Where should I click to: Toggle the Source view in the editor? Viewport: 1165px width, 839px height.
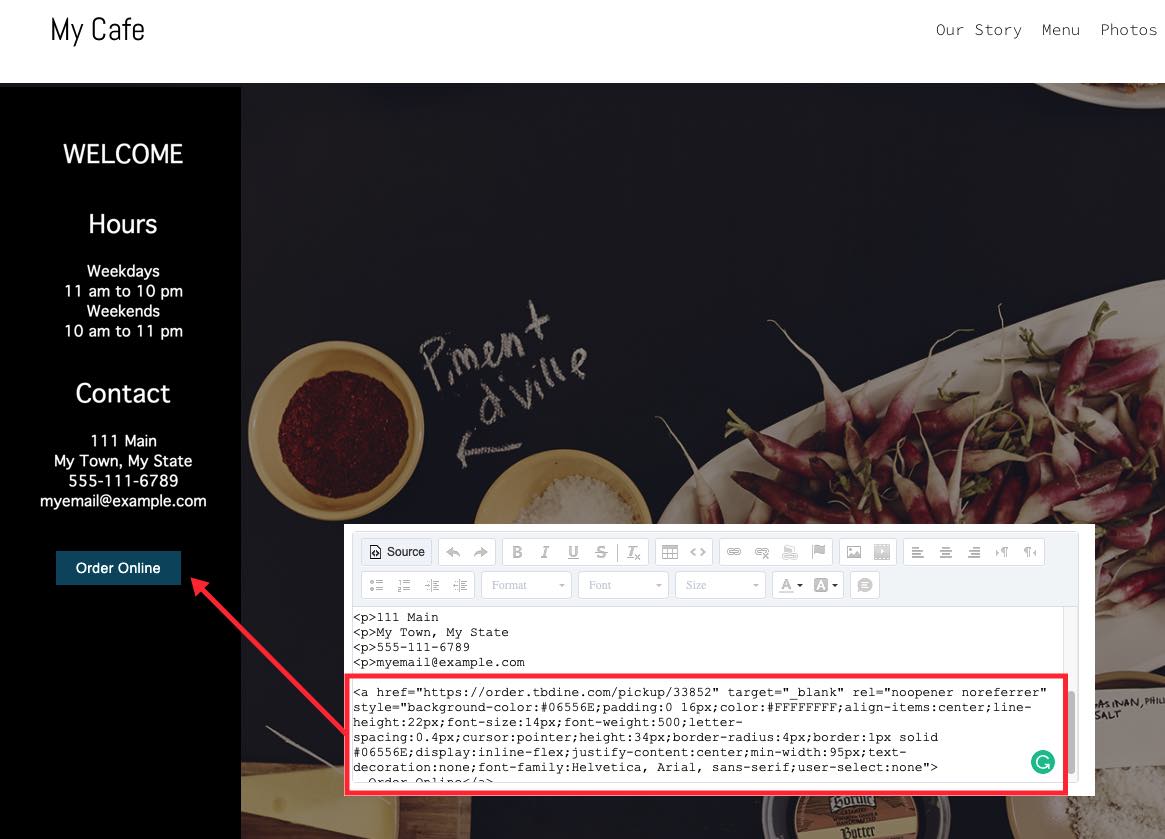396,551
